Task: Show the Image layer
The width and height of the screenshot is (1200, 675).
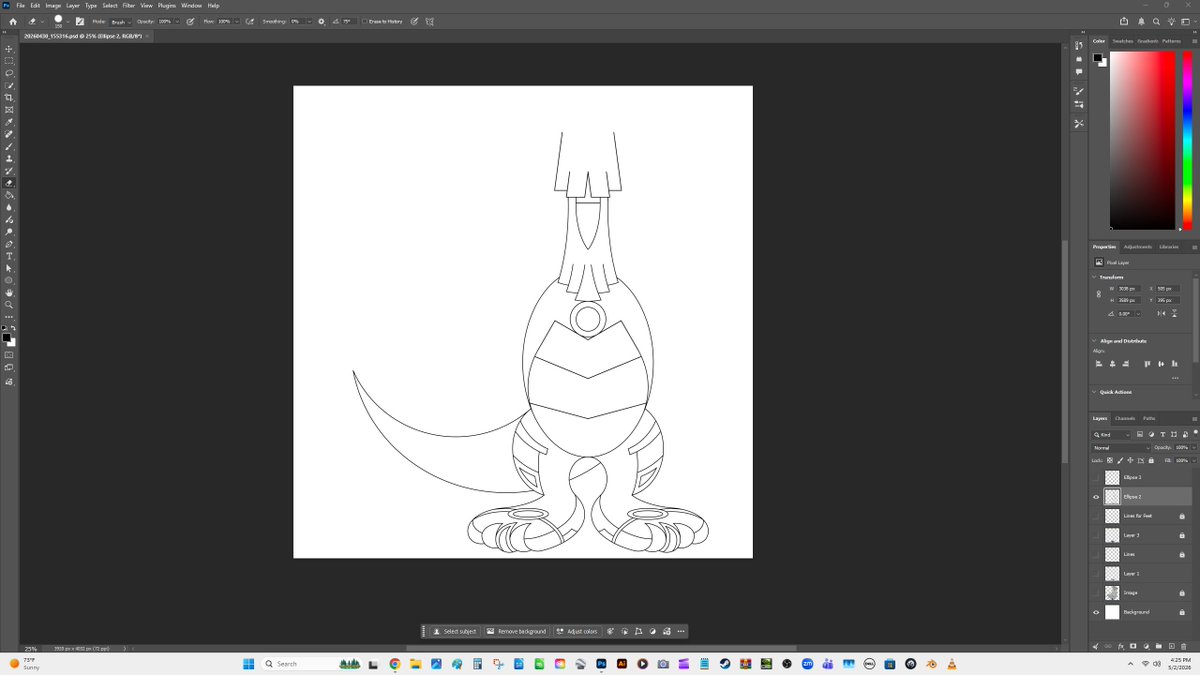Action: [x=1096, y=593]
